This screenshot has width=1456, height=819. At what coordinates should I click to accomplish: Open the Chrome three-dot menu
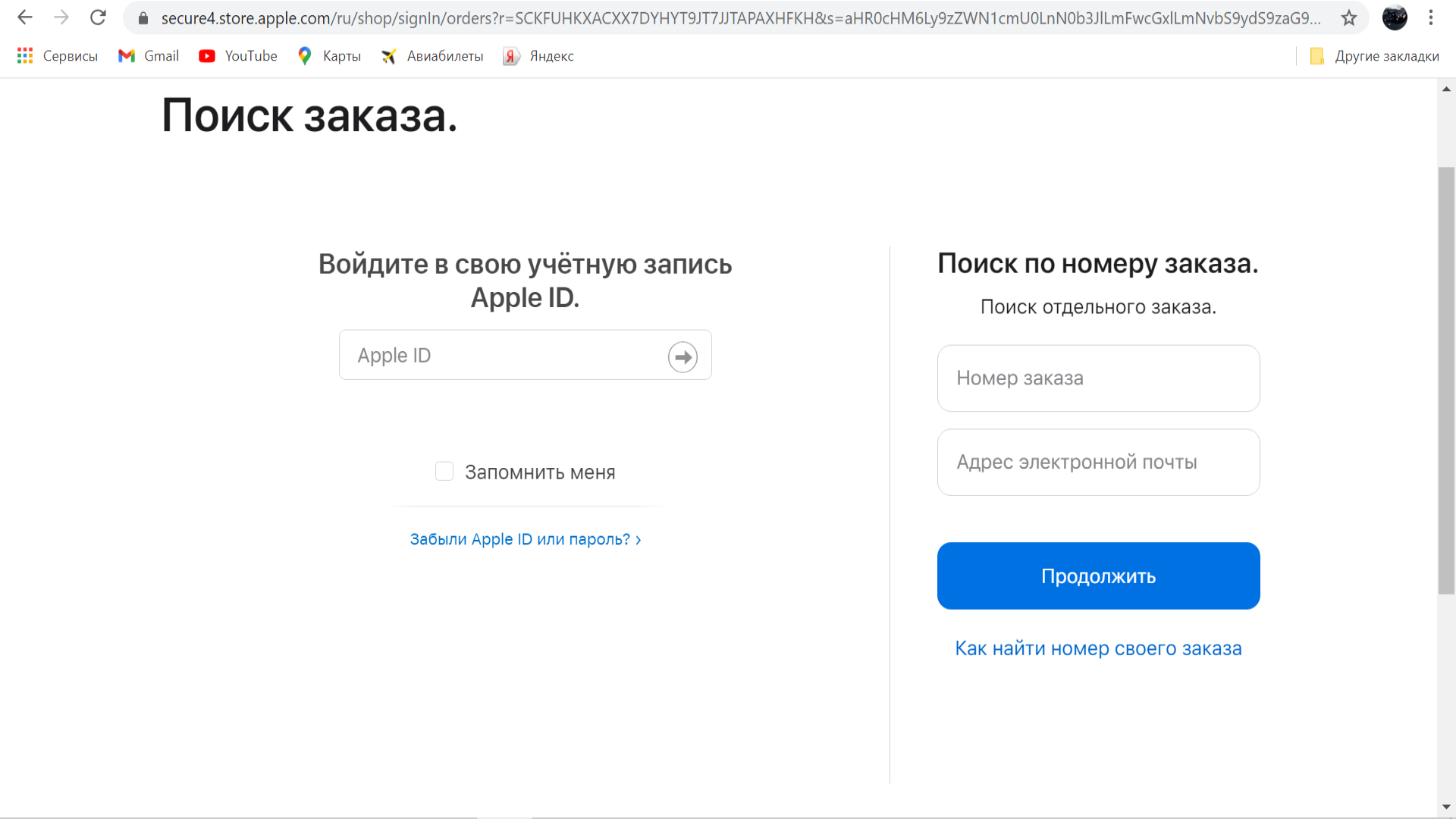point(1431,17)
